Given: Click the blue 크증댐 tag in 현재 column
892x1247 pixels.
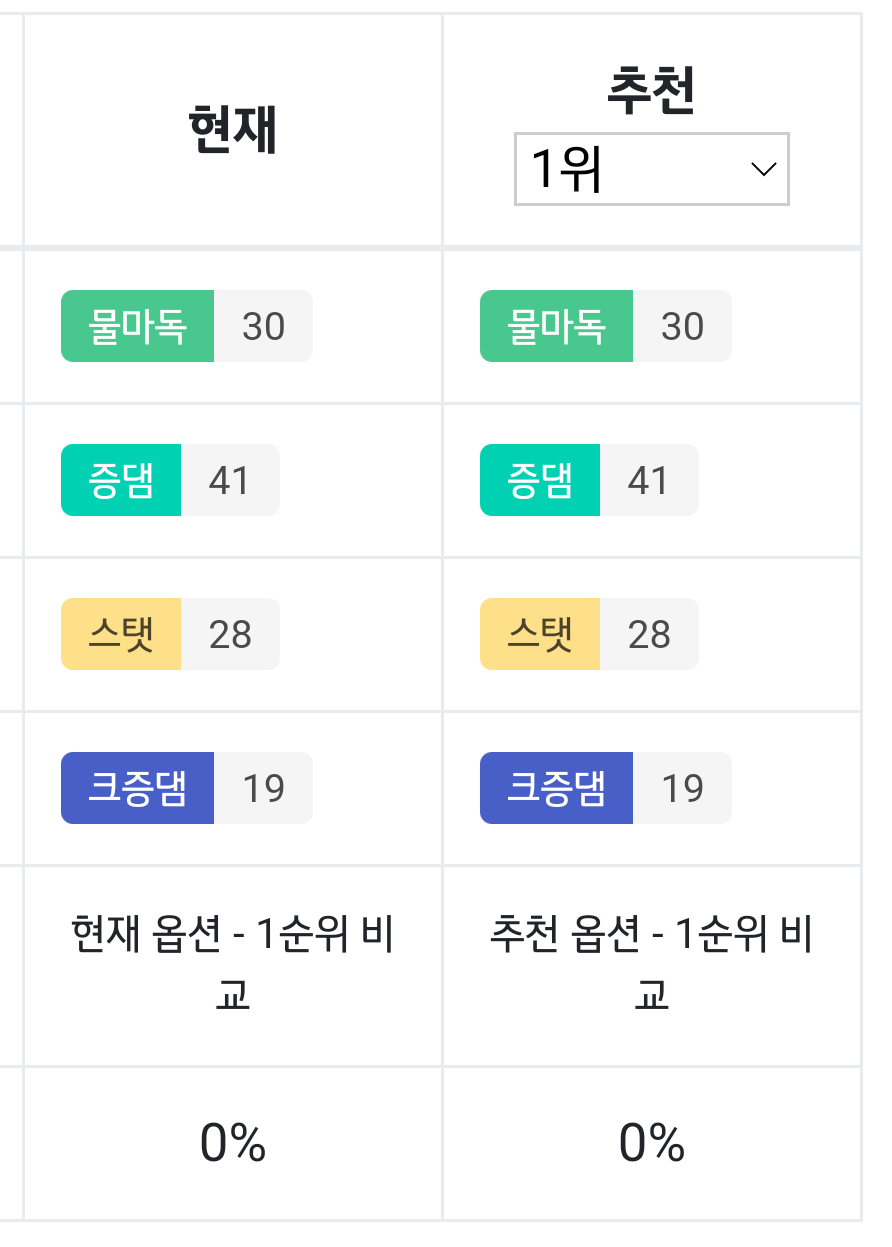Looking at the screenshot, I should point(138,788).
